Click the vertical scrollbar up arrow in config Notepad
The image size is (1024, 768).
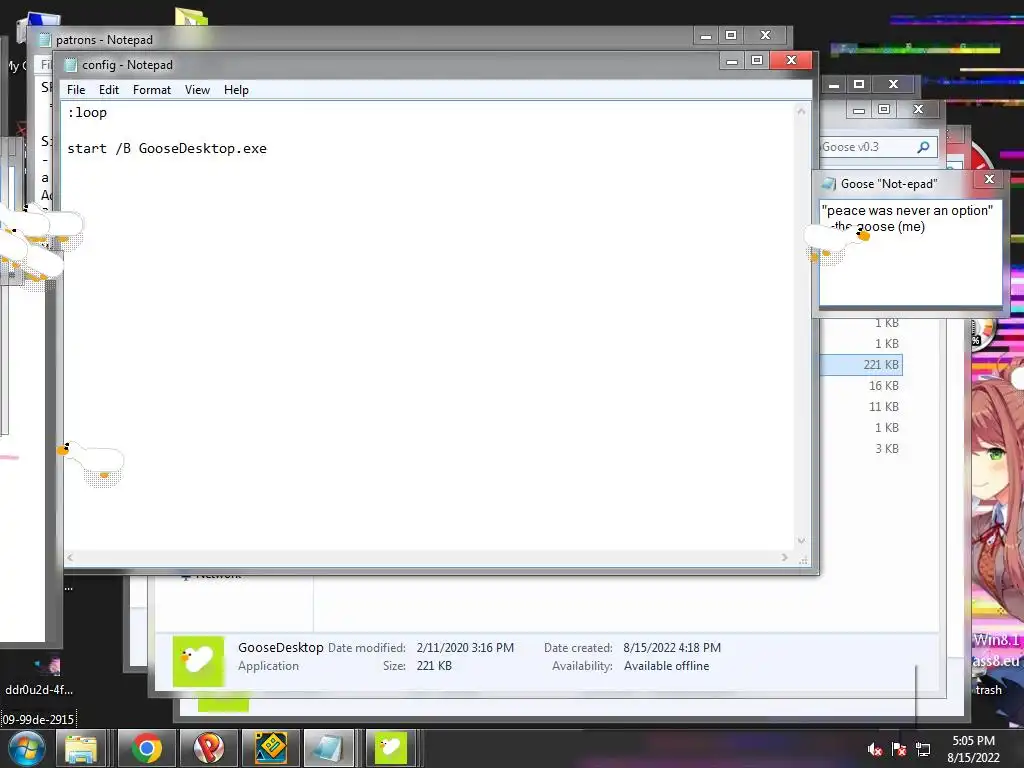click(801, 112)
